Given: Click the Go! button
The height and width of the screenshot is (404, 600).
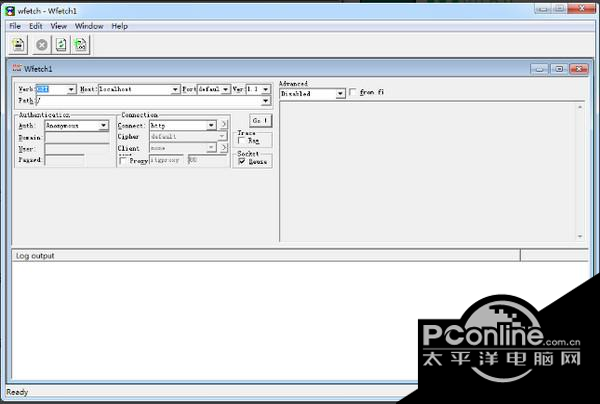Looking at the screenshot, I should (260, 121).
